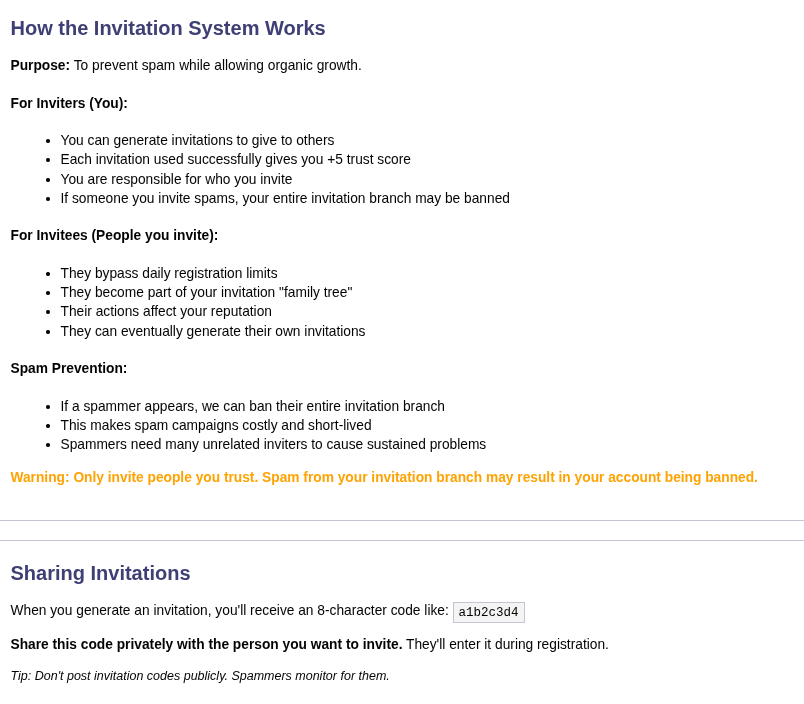804x704 pixels.
Task: Click 'You can generate invitations' bullet
Action: point(197,140)
